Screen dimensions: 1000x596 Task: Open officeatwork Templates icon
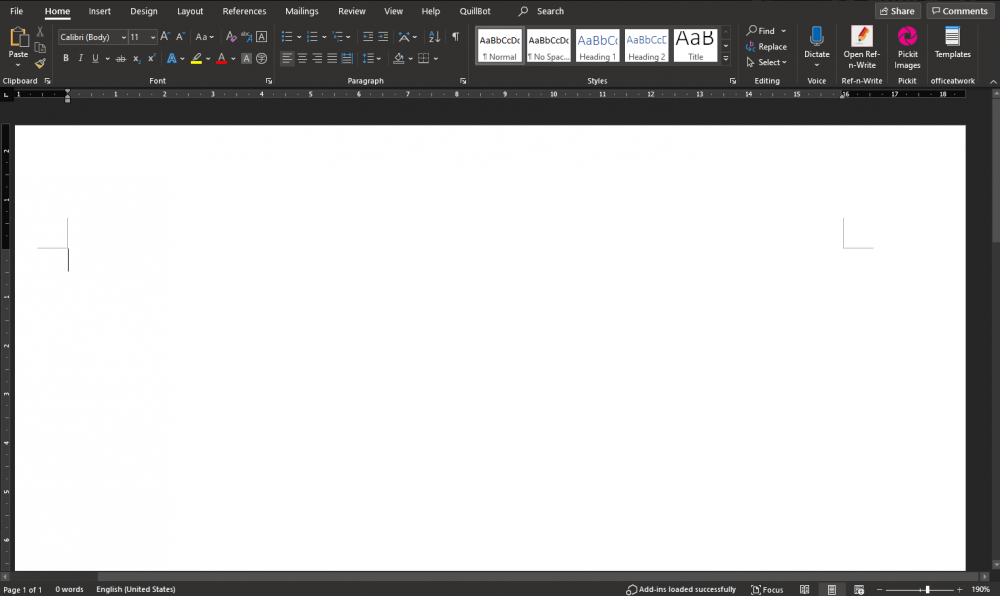952,44
